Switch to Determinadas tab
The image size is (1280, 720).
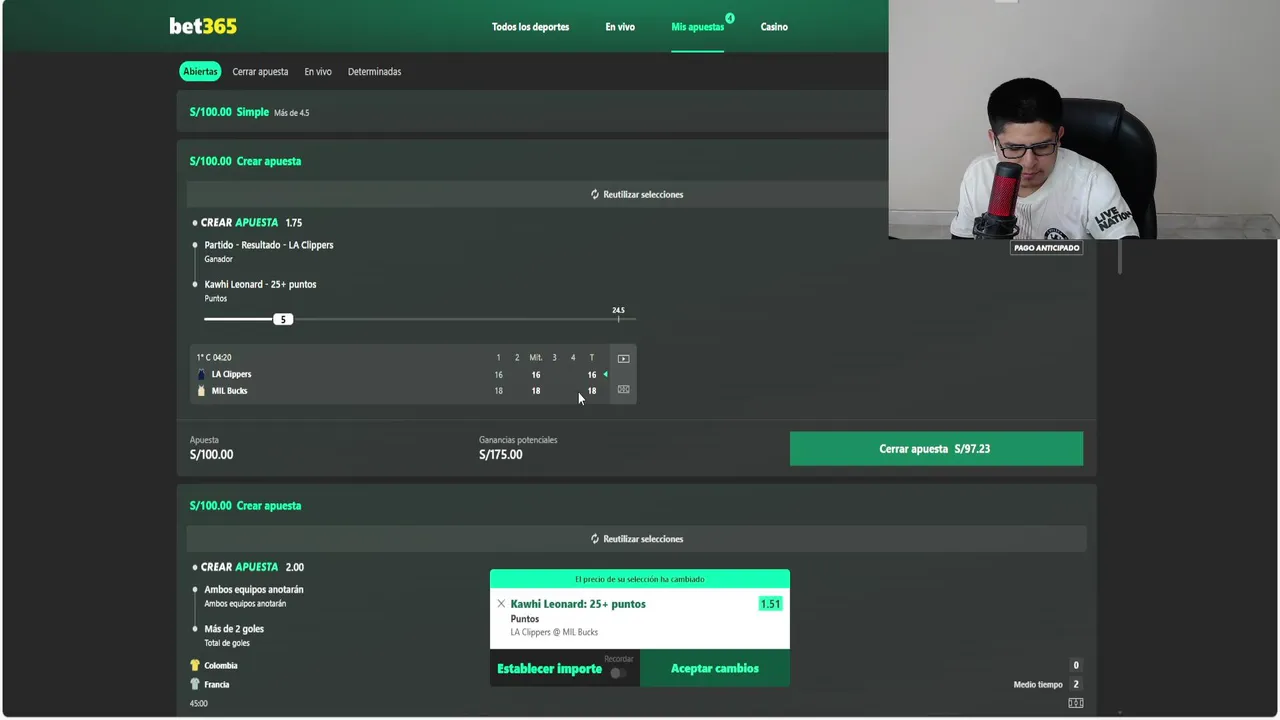pos(374,72)
